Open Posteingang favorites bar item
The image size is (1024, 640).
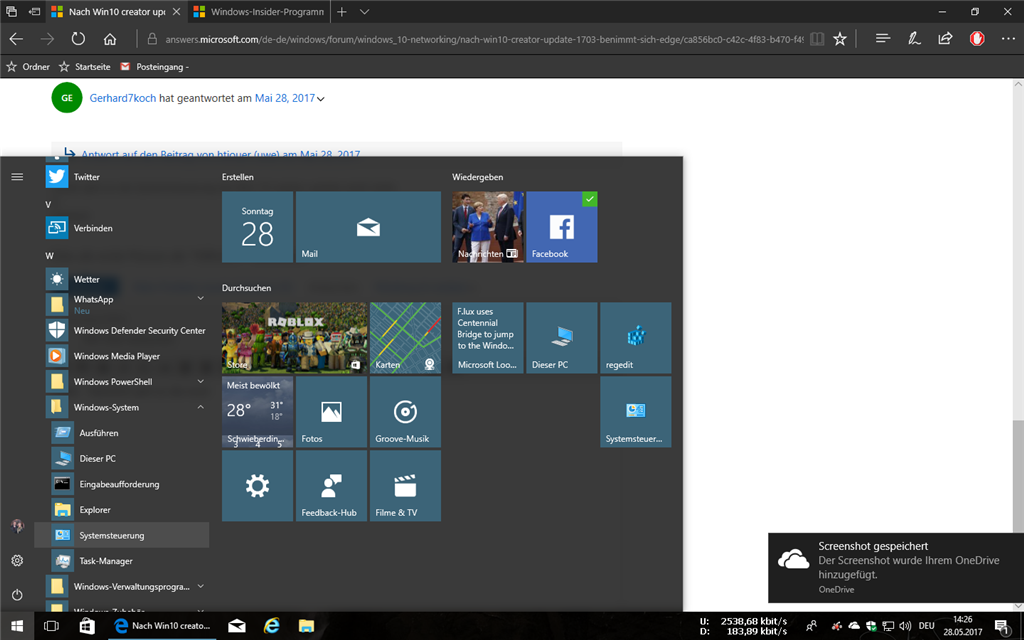click(x=154, y=67)
